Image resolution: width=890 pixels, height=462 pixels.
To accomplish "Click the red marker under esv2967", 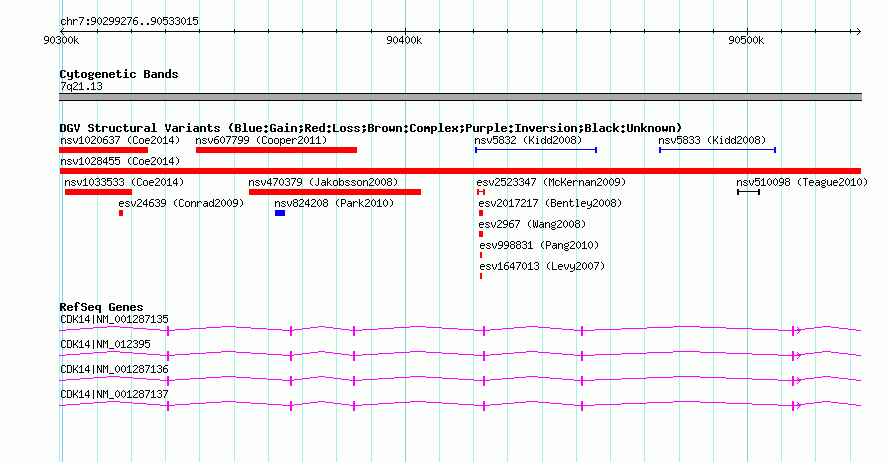I will click(x=481, y=234).
